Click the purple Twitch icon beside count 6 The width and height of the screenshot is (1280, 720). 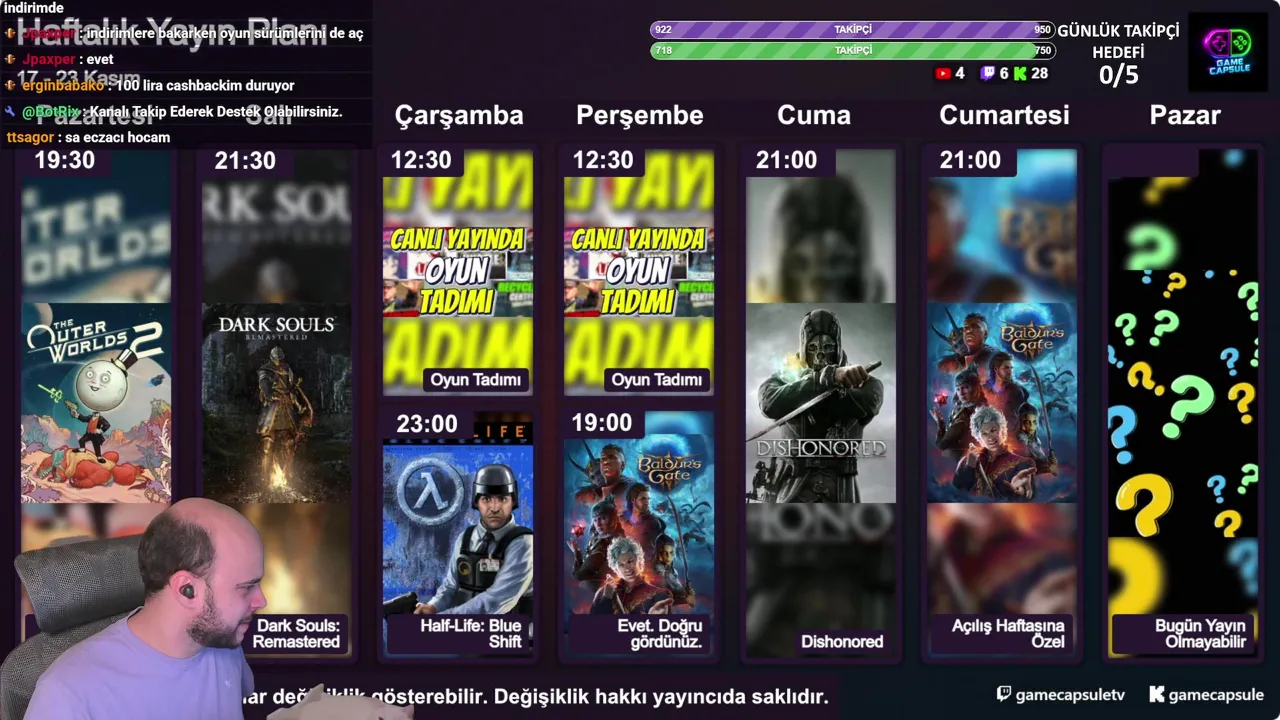(988, 73)
